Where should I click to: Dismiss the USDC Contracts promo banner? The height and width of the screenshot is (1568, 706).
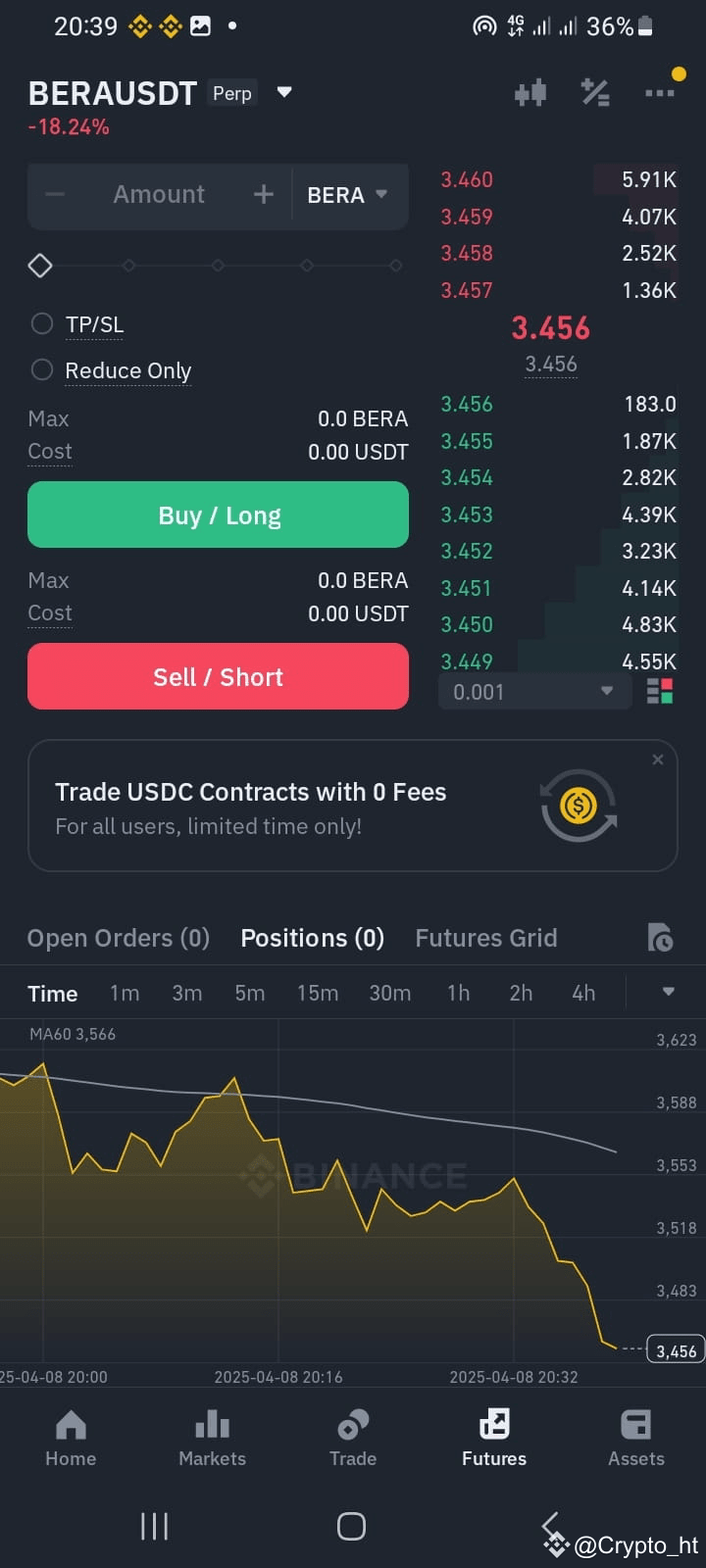point(658,759)
